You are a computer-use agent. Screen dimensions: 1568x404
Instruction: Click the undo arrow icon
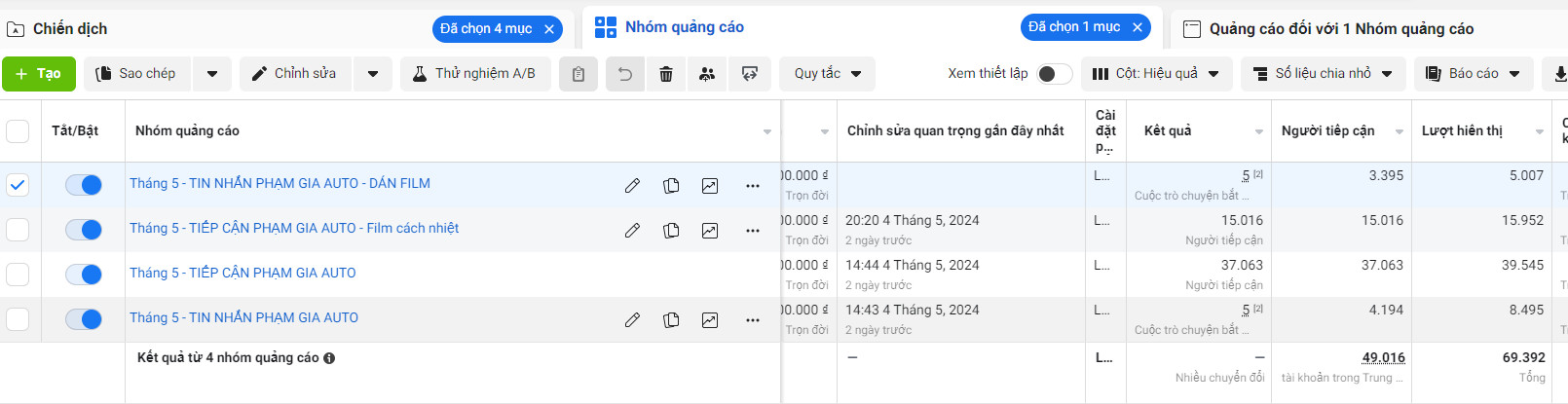625,74
